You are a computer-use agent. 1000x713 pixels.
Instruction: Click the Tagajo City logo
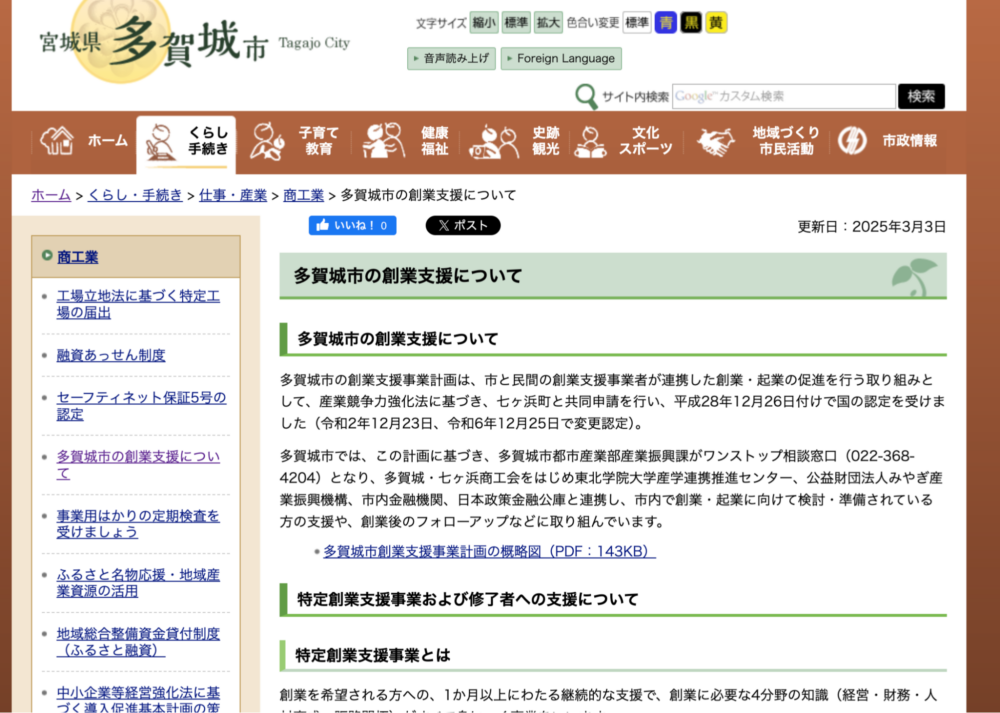[195, 42]
